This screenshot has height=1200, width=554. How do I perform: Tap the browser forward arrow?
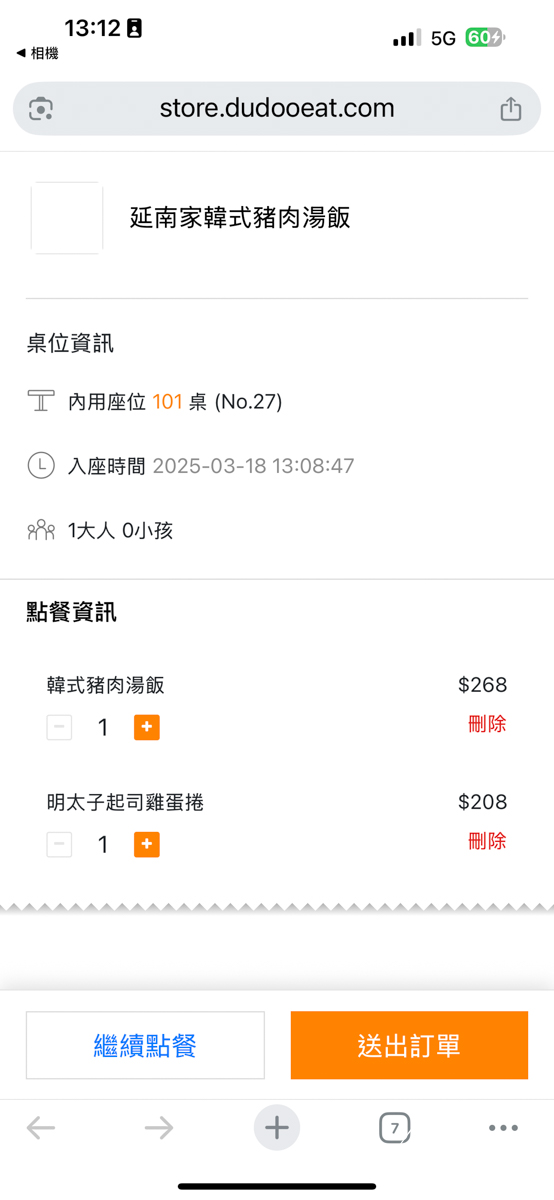159,1128
